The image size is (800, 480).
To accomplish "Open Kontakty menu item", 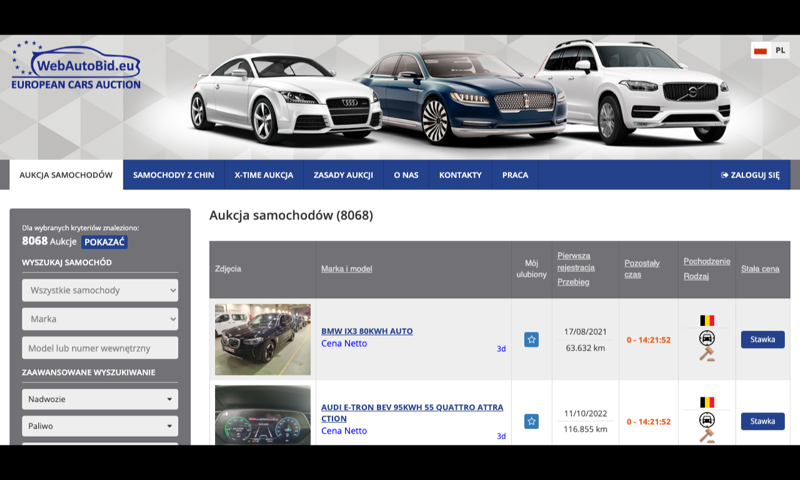I will point(460,175).
